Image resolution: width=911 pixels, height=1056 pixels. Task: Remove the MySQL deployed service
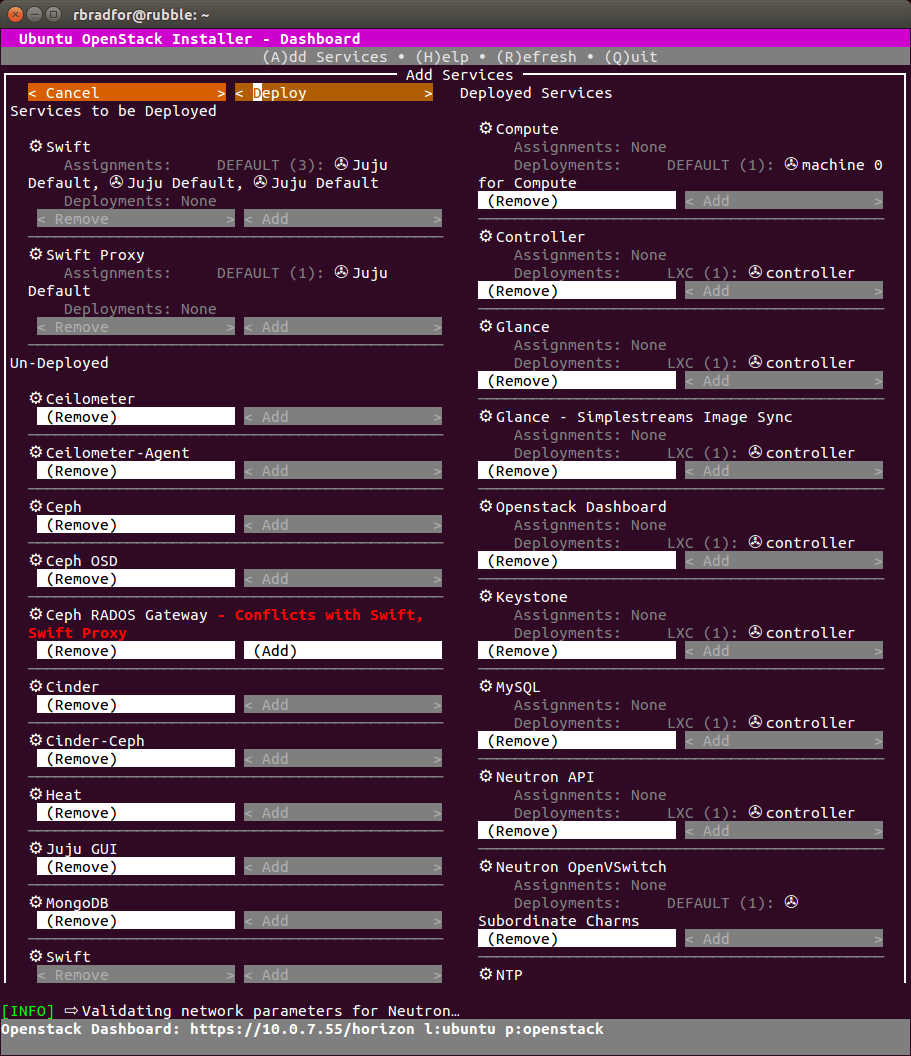576,741
